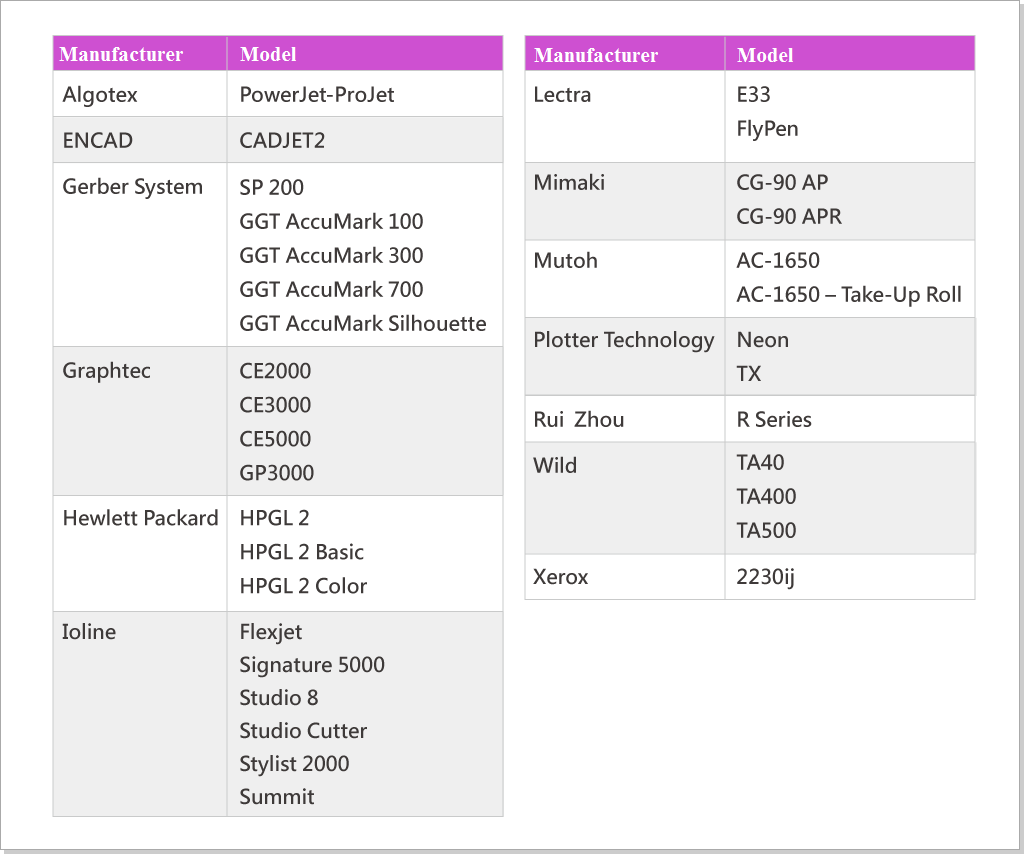
Task: Select the Plotter Technology manufacturer cell
Action: point(623,340)
